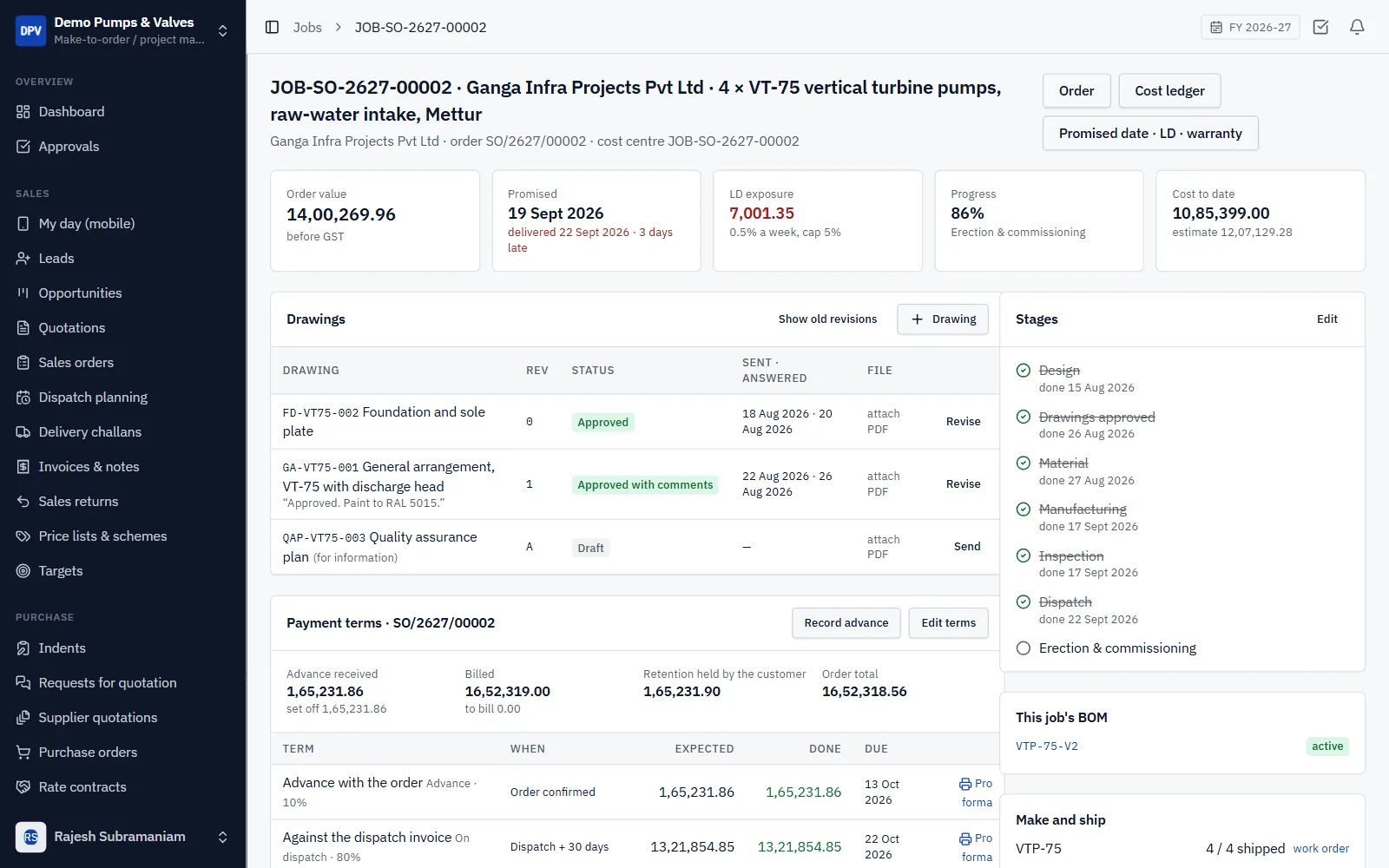Click Record advance

point(846,623)
